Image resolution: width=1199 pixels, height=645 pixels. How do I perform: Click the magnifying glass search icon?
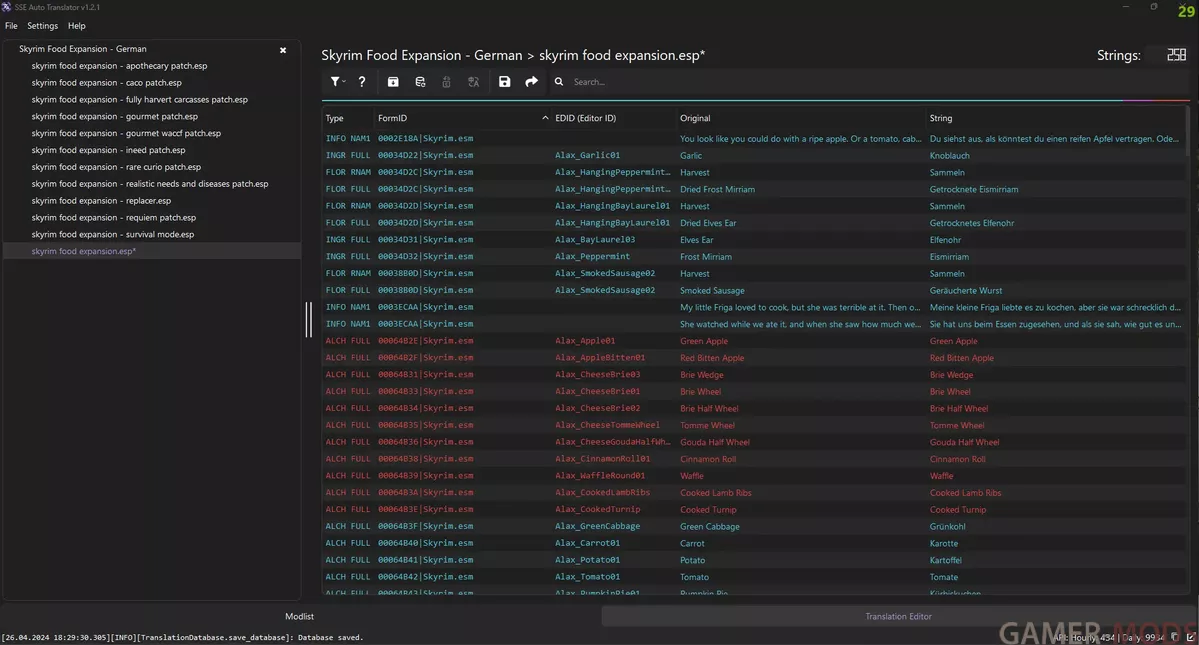point(559,82)
